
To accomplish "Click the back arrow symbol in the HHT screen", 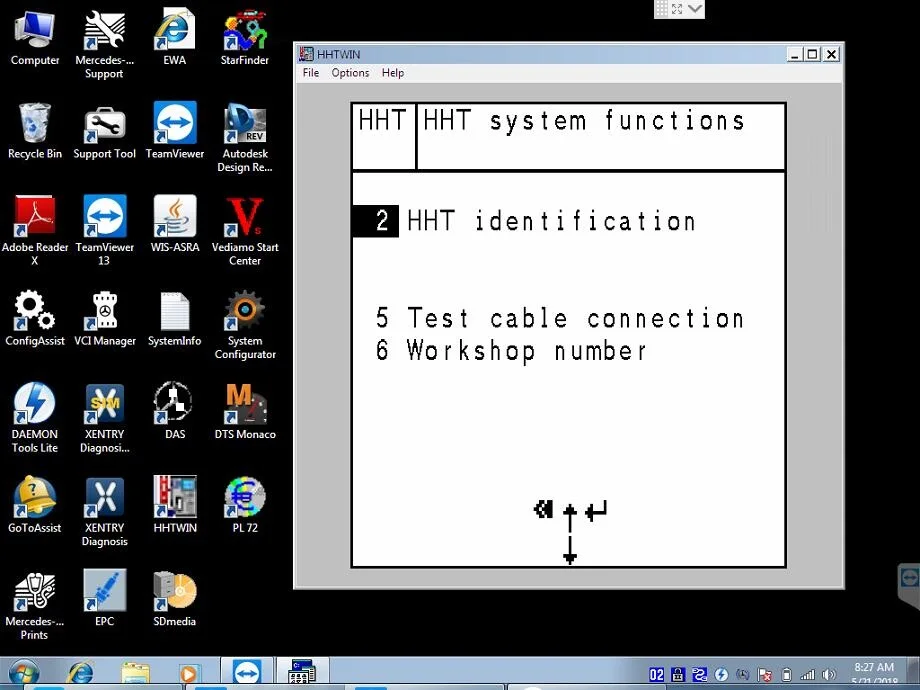I will tap(543, 509).
